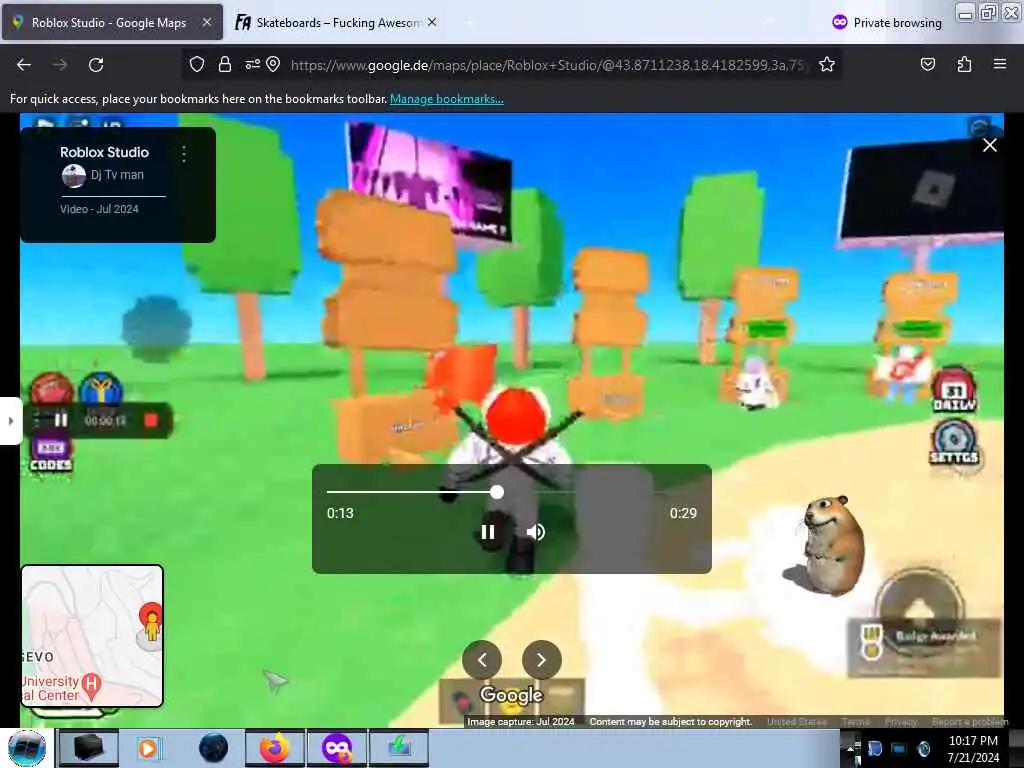Viewport: 1024px width, 768px height.
Task: Open the black folder taskbar icon
Action: point(88,748)
